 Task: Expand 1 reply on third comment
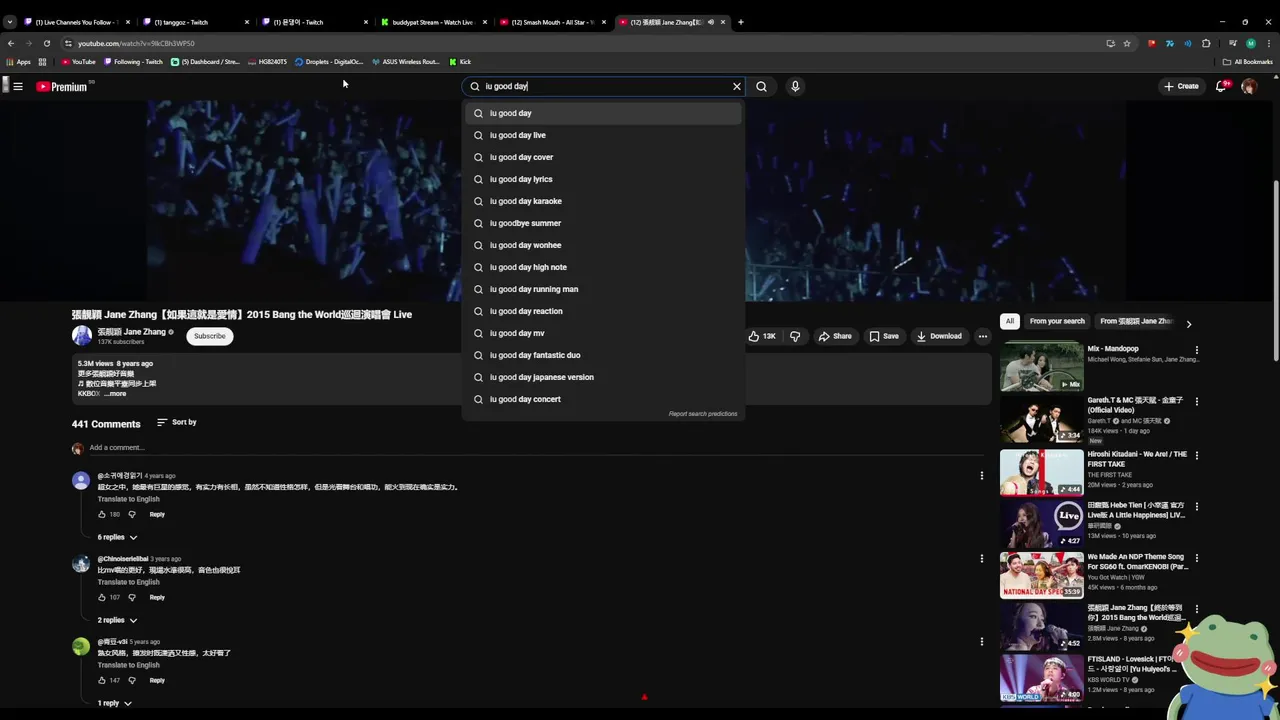coord(114,703)
